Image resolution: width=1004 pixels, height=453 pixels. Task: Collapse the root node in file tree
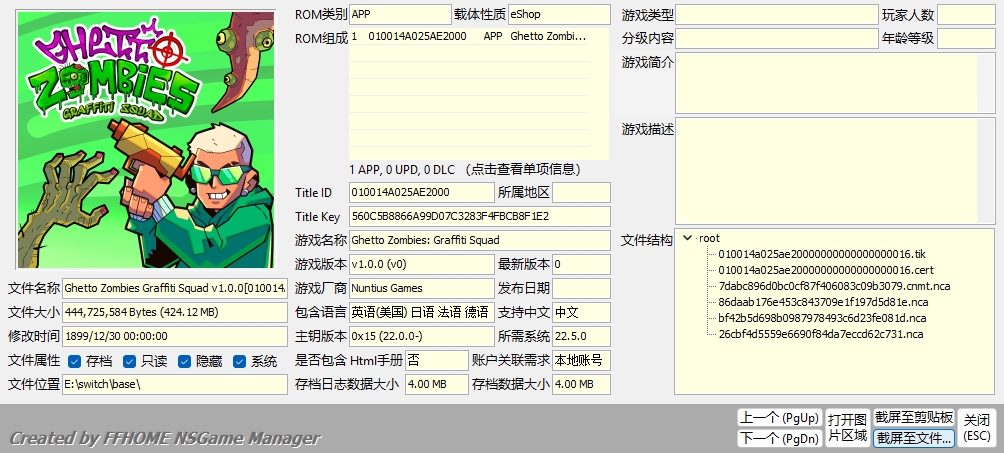pyautogui.click(x=688, y=238)
